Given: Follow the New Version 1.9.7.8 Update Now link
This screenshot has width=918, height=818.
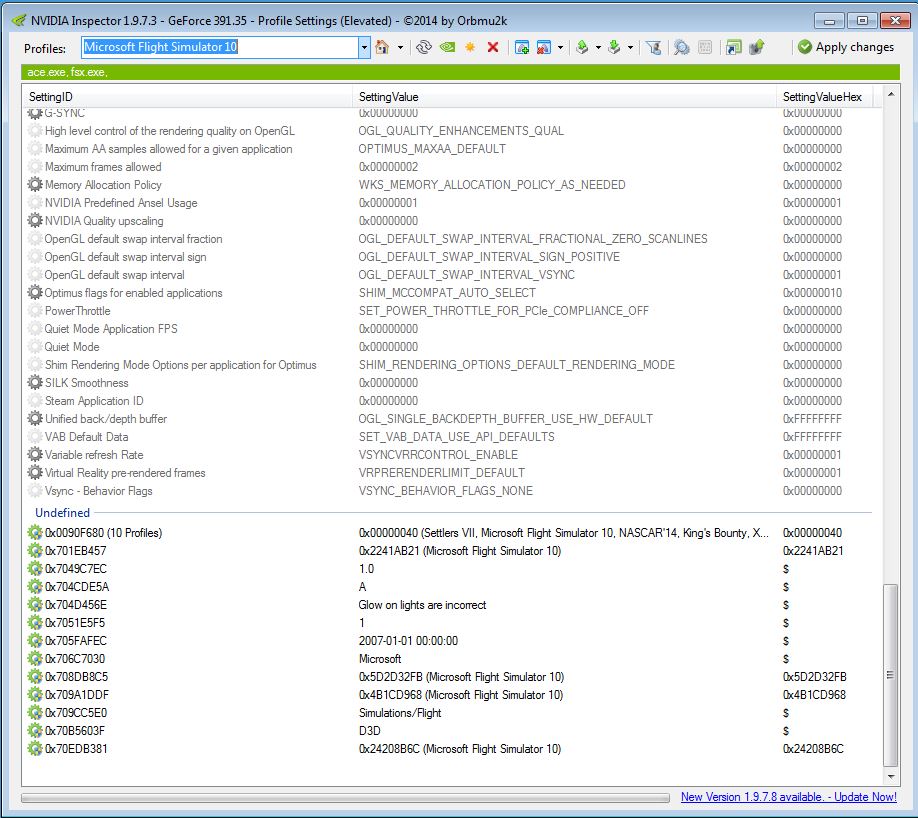Looking at the screenshot, I should point(789,797).
